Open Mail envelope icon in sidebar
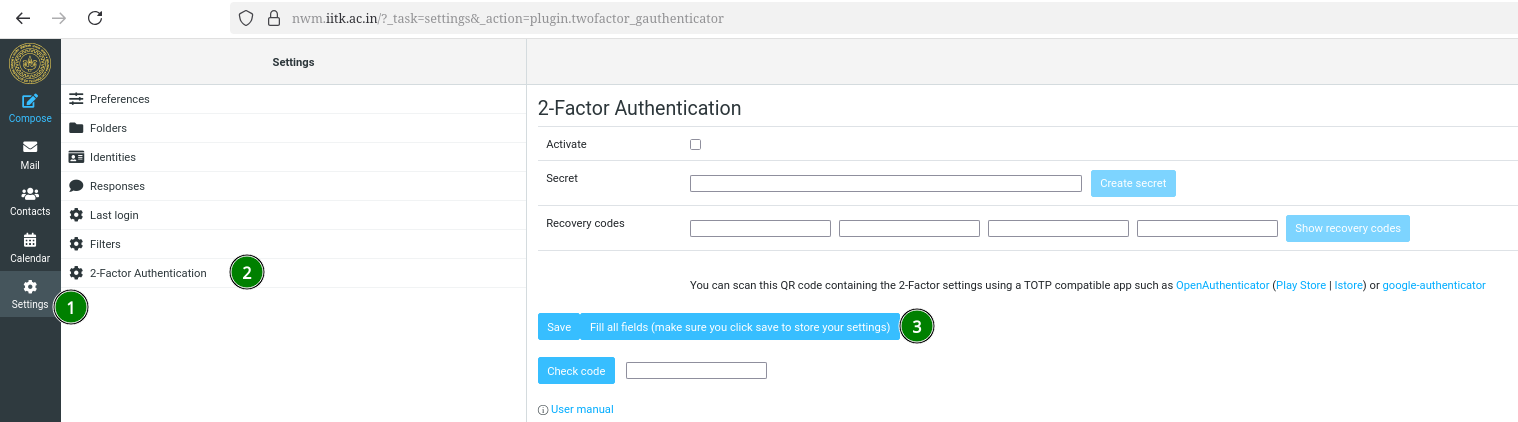This screenshot has width=1518, height=422. (x=30, y=147)
